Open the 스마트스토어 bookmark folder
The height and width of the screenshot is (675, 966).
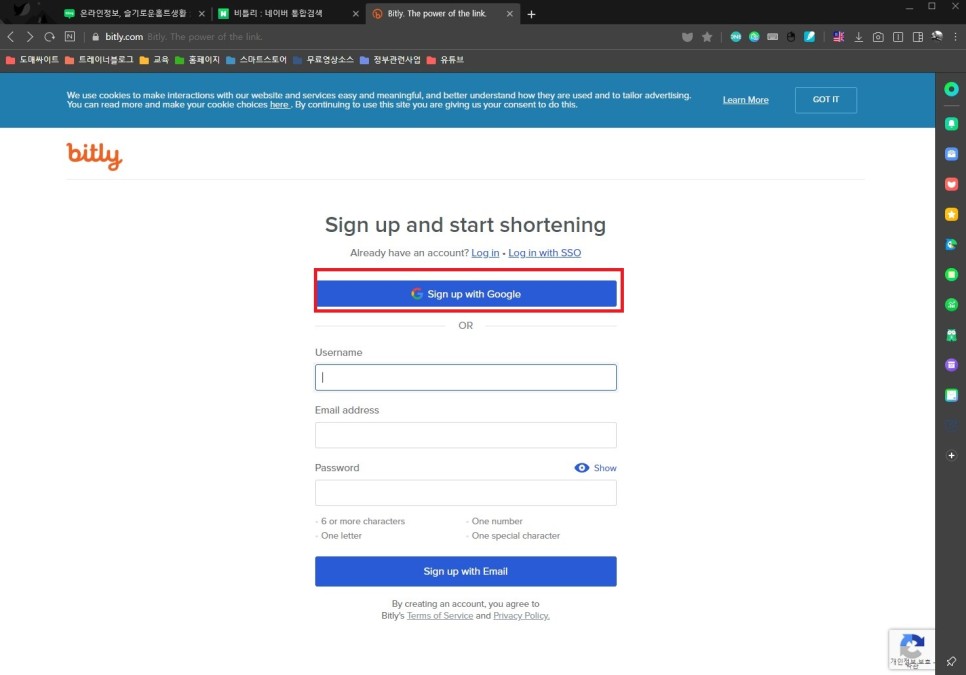(256, 60)
